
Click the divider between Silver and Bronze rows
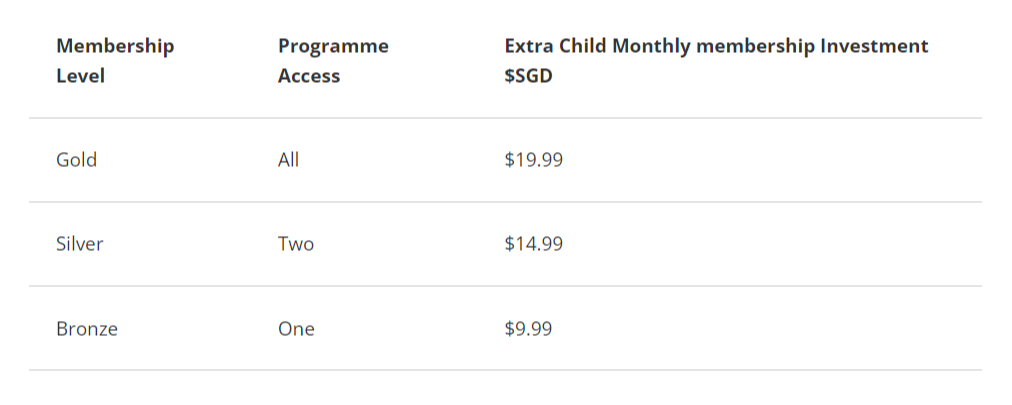pos(505,286)
